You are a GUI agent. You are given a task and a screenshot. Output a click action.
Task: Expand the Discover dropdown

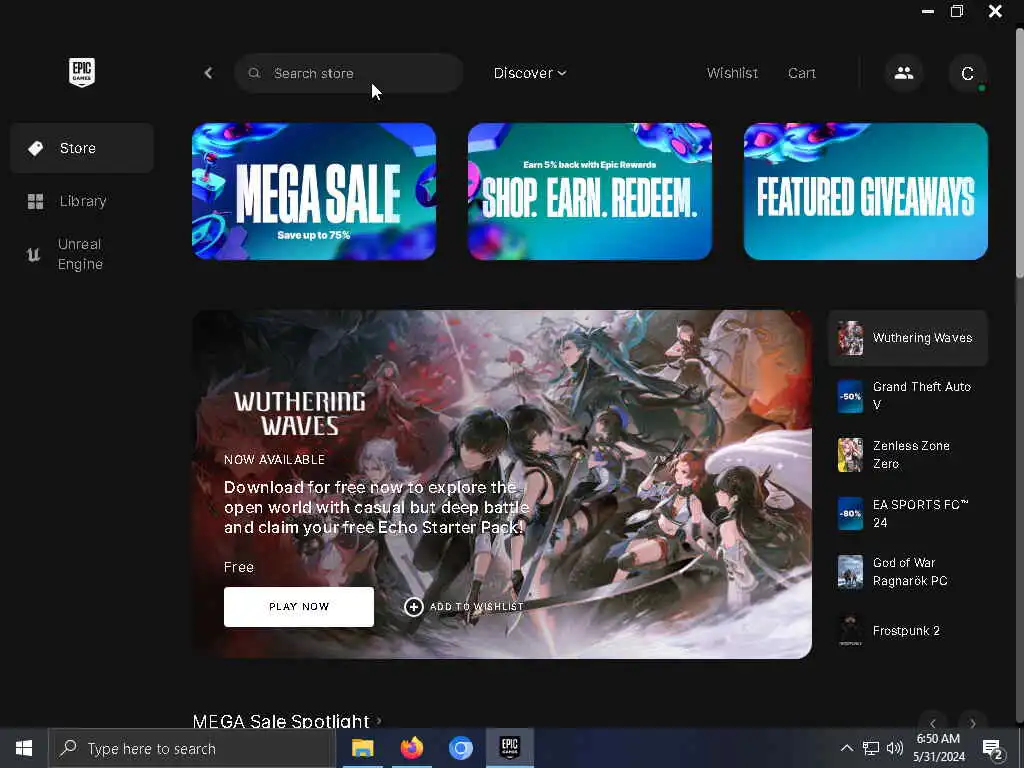point(530,73)
